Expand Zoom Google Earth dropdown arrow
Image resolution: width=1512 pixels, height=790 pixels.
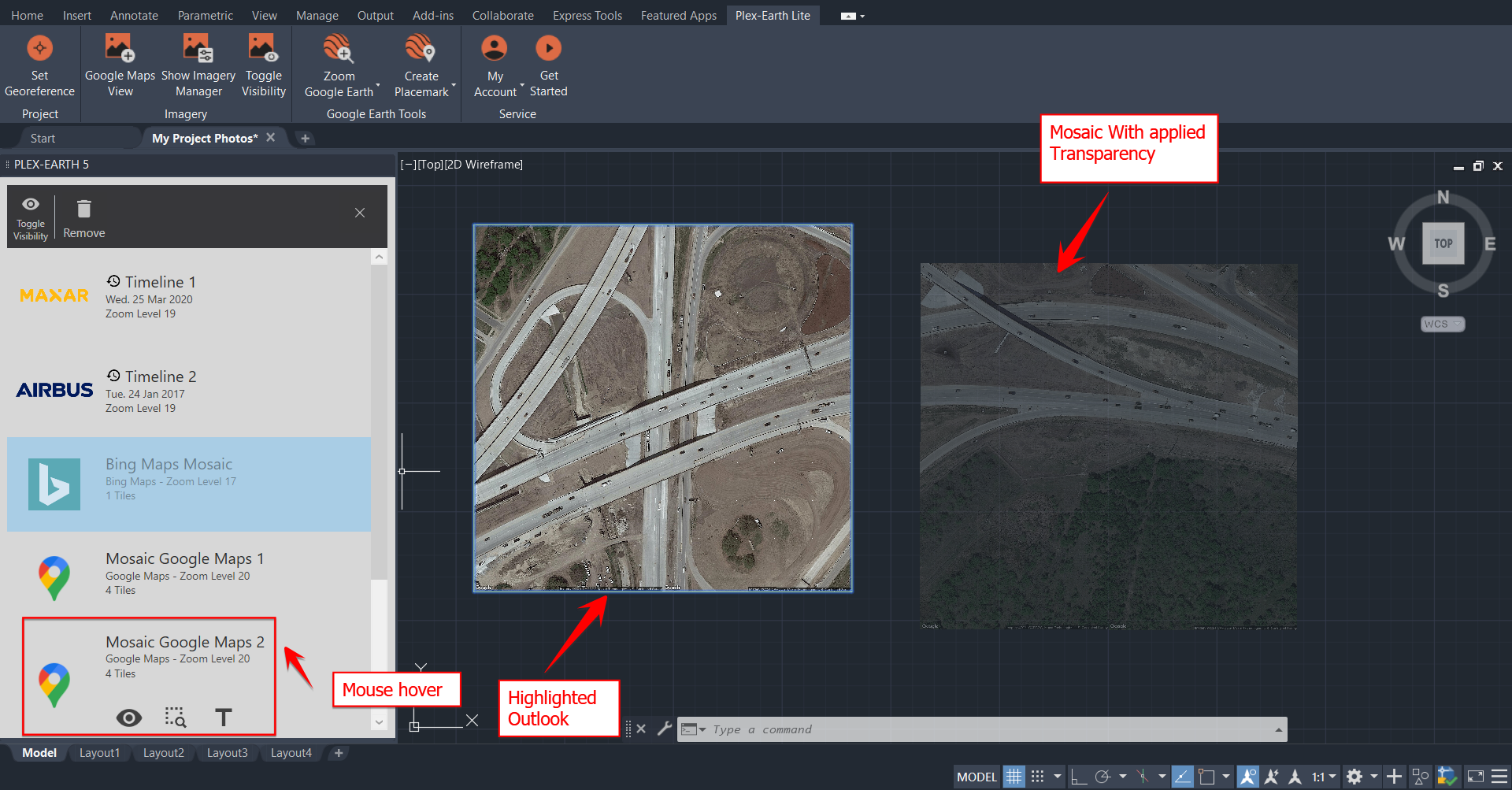378,85
